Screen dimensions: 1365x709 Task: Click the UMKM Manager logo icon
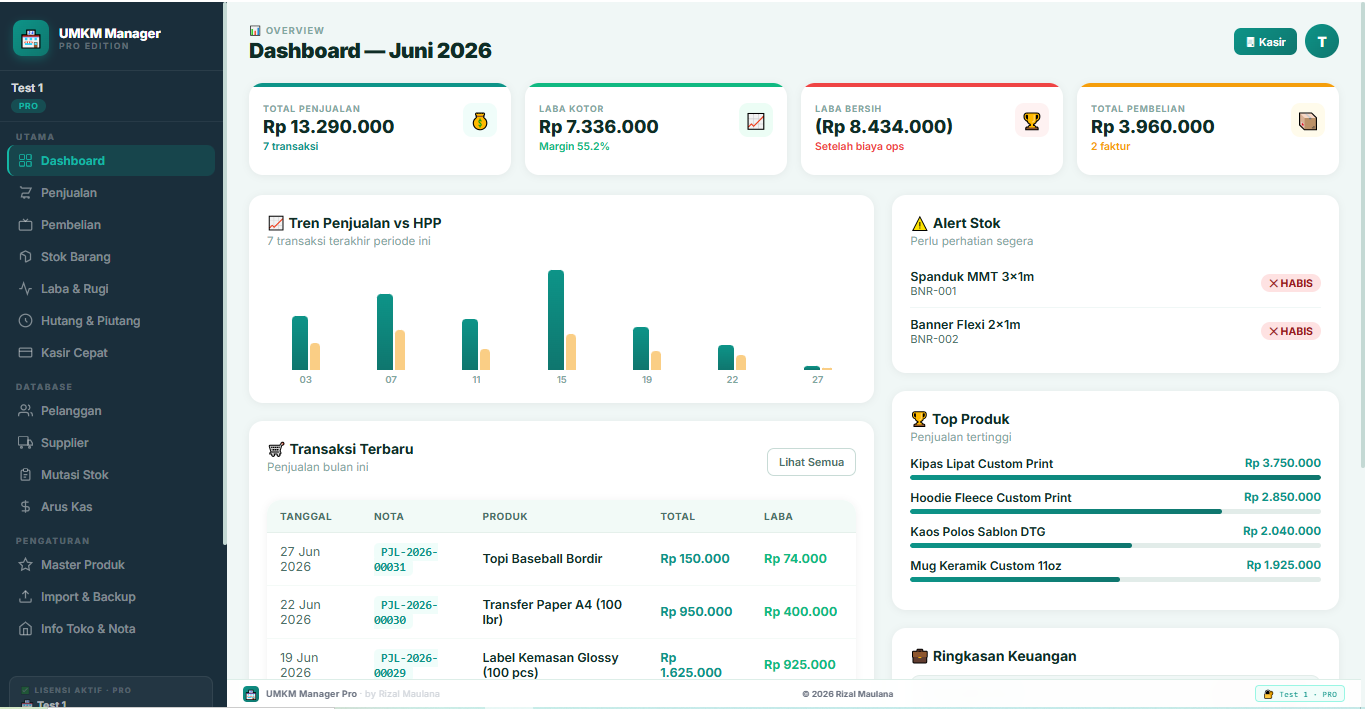(31, 39)
